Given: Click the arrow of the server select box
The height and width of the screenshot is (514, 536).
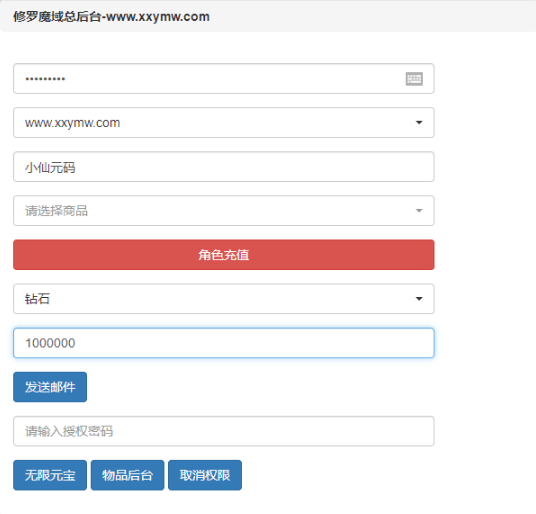Looking at the screenshot, I should click(419, 123).
